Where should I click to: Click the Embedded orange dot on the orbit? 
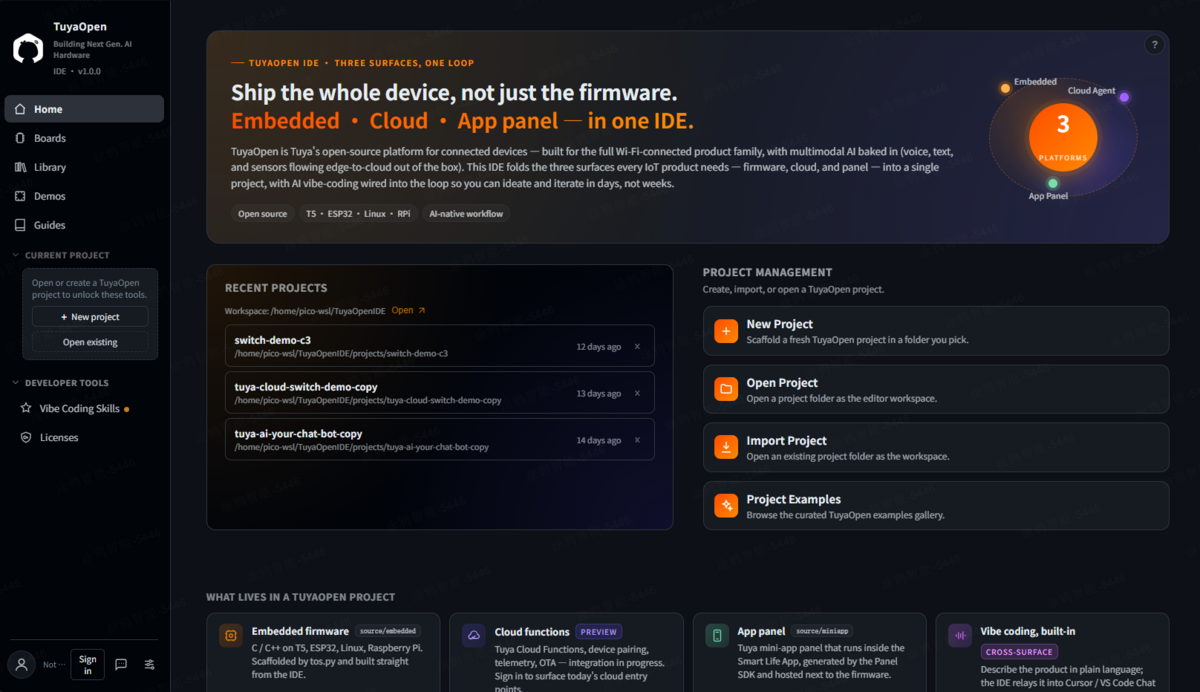click(x=1005, y=88)
